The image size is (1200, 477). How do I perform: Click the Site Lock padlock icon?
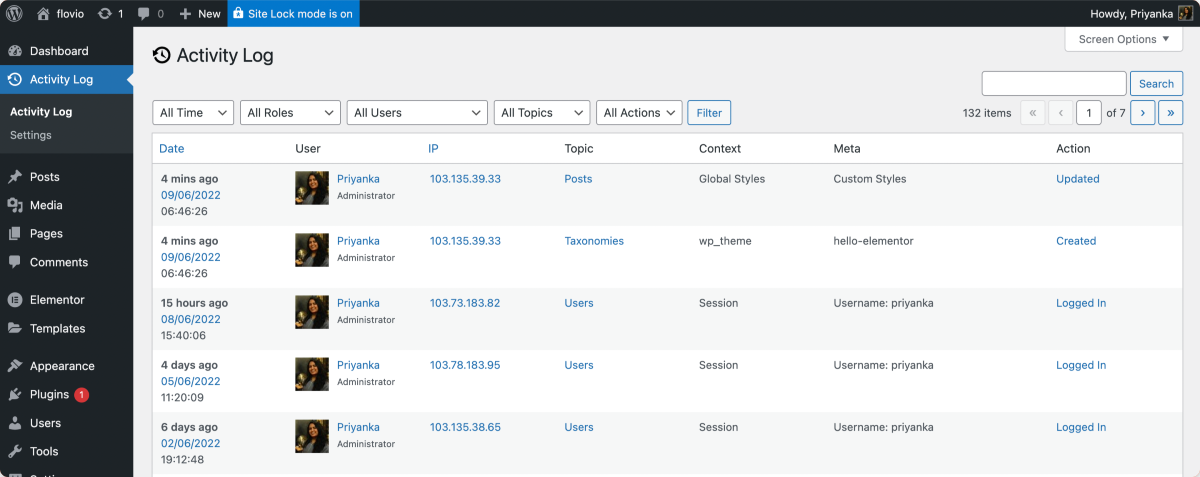tap(238, 14)
